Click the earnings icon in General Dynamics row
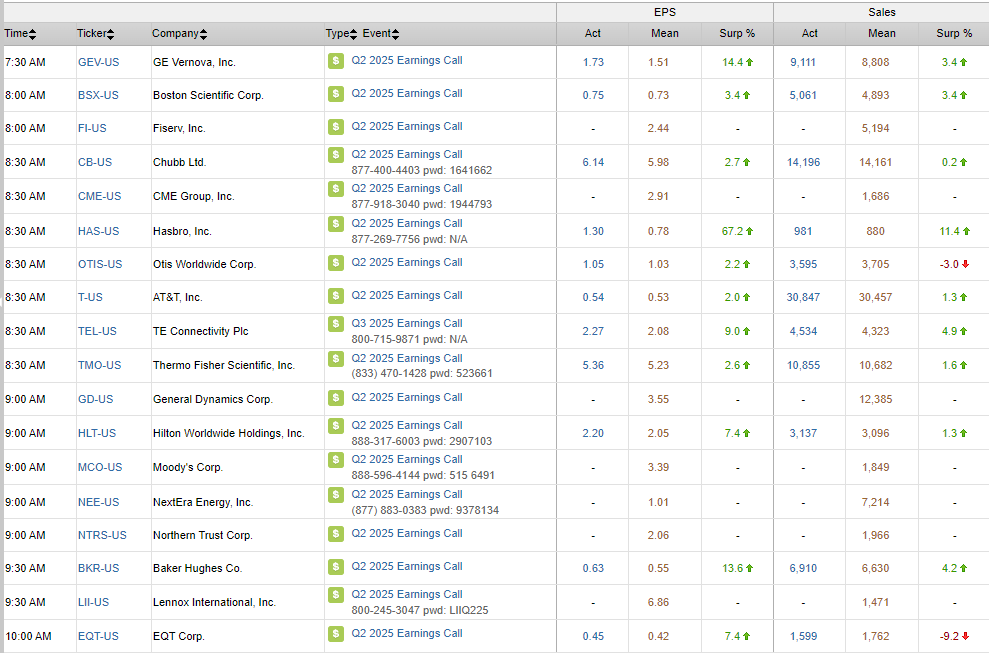This screenshot has height=653, width=989. coord(336,397)
